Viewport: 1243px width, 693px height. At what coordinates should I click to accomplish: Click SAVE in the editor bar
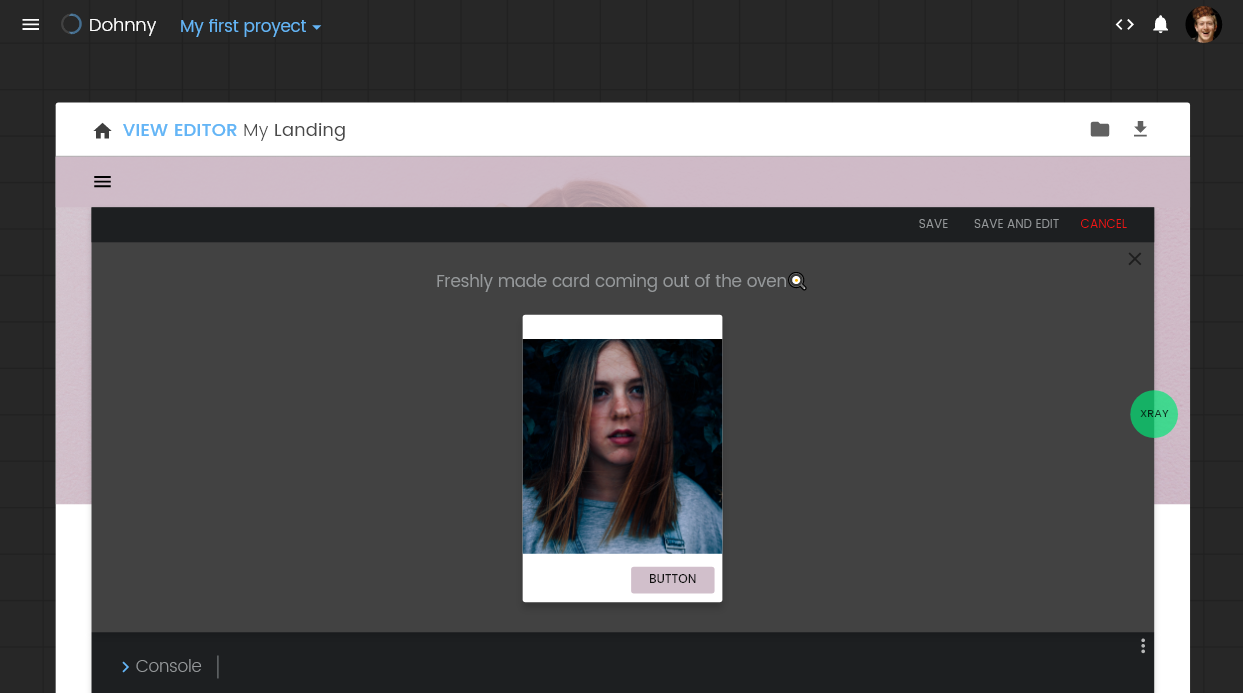[x=933, y=224]
